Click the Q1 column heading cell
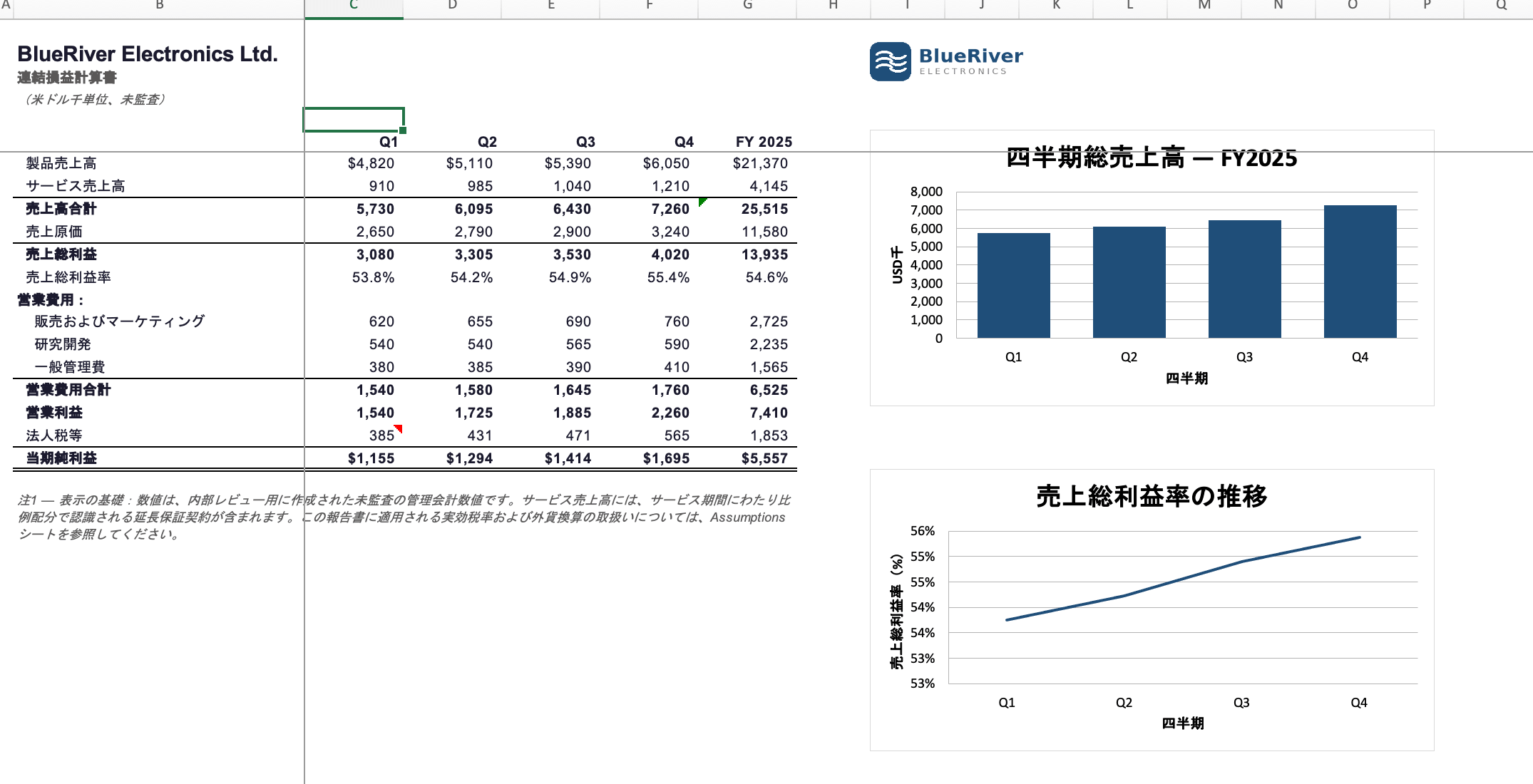The height and width of the screenshot is (784, 1533). point(354,142)
